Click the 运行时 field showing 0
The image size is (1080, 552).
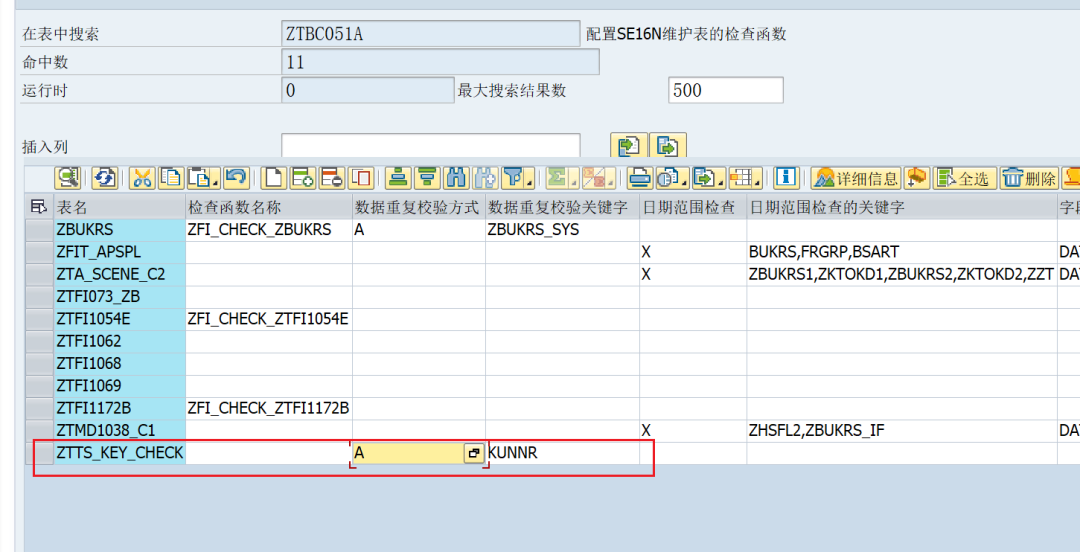[368, 90]
